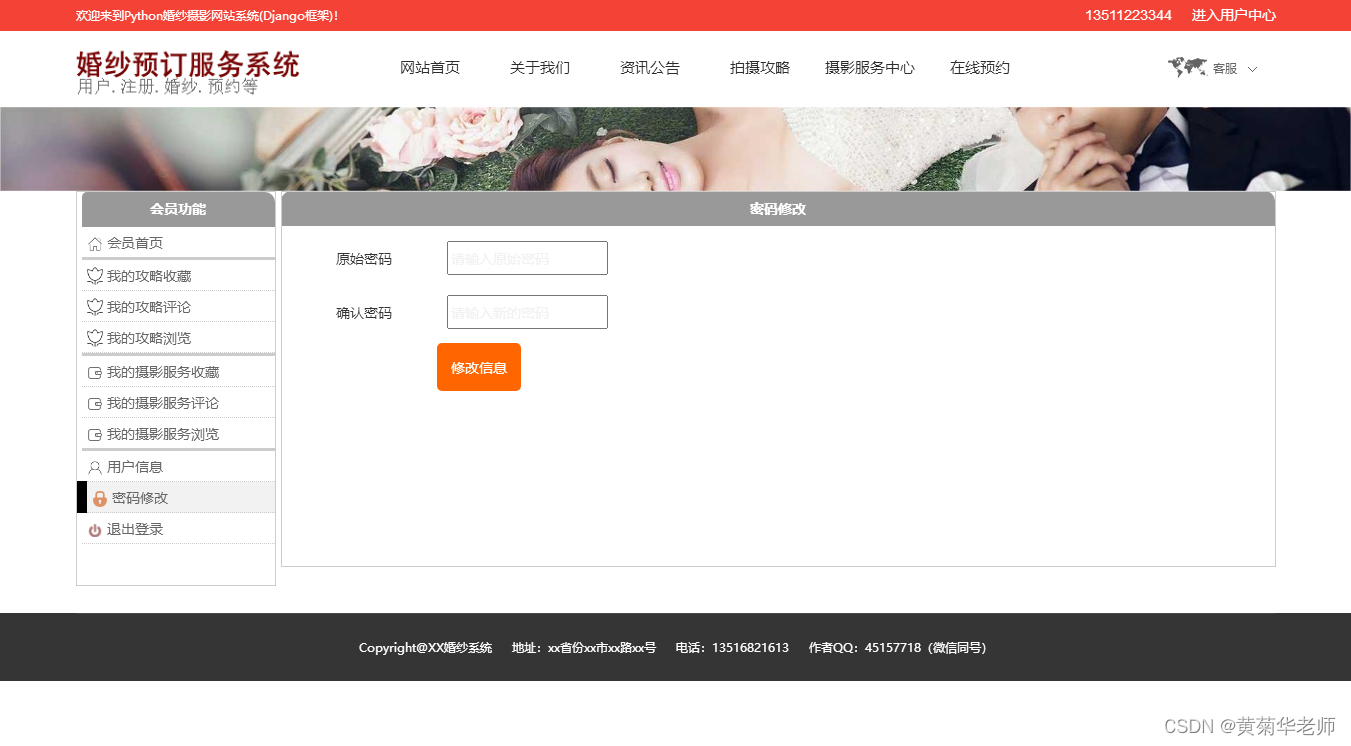Click the wallet icon next to 我的摄影服务收藏
1351x746 pixels.
pos(95,373)
